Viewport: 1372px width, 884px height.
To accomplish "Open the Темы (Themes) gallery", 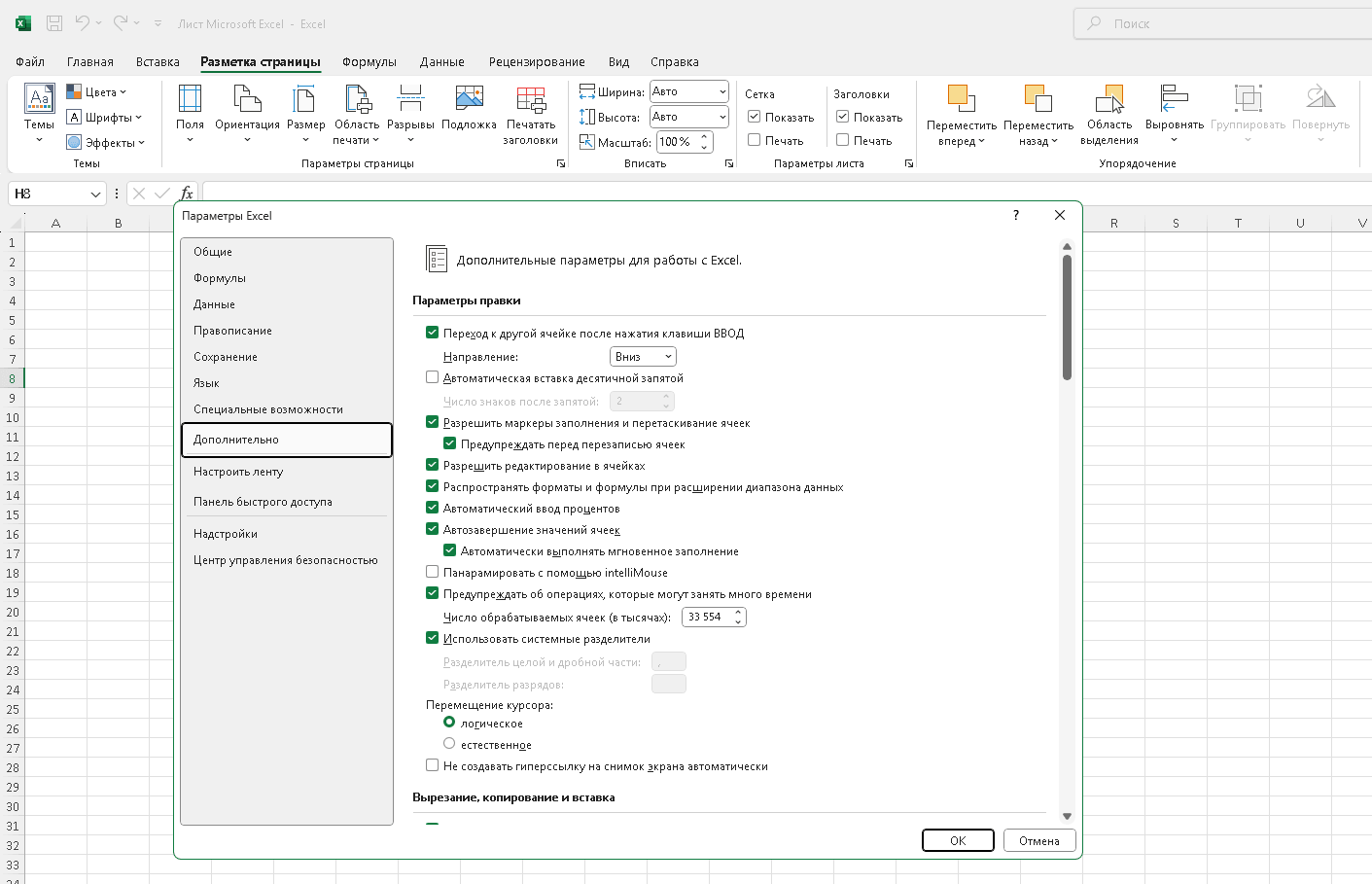I will (39, 114).
